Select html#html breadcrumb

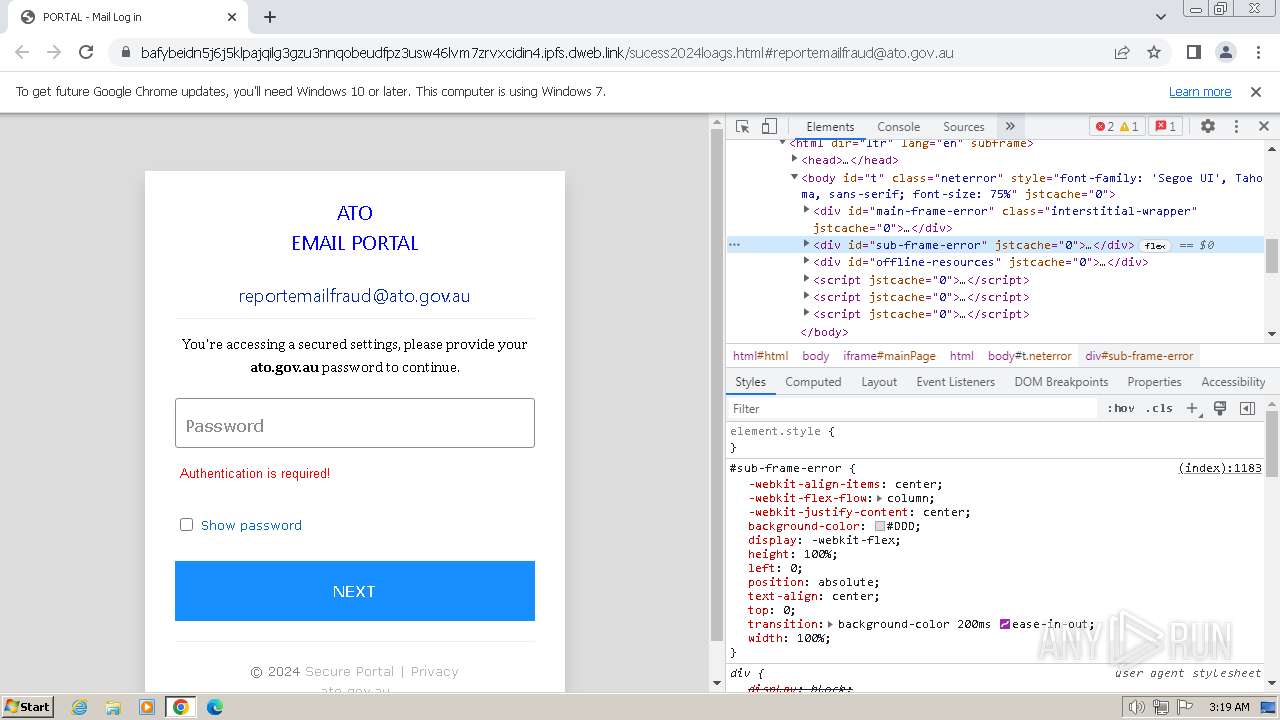[x=760, y=356]
